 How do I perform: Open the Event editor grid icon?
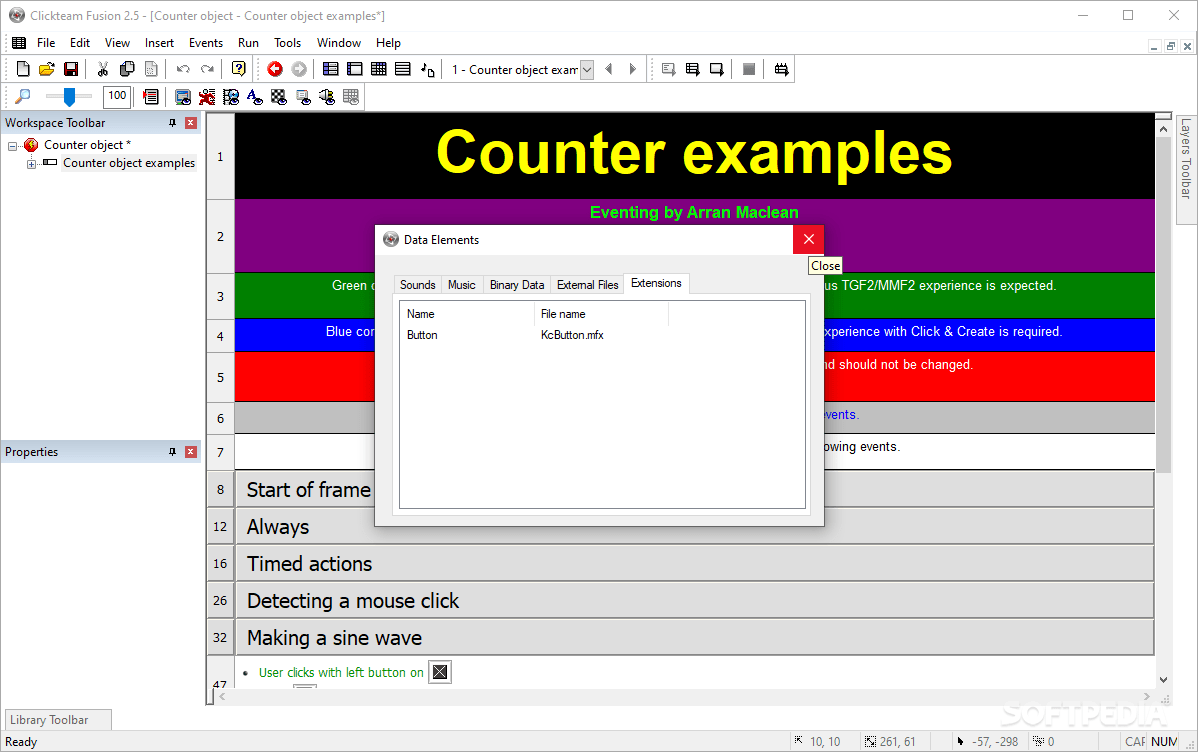coord(378,70)
